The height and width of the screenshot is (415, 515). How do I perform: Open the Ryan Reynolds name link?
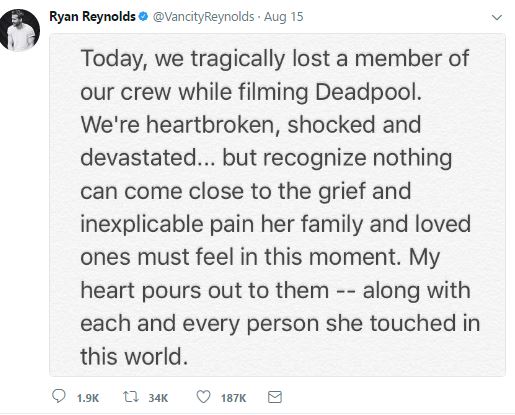pyautogui.click(x=92, y=16)
